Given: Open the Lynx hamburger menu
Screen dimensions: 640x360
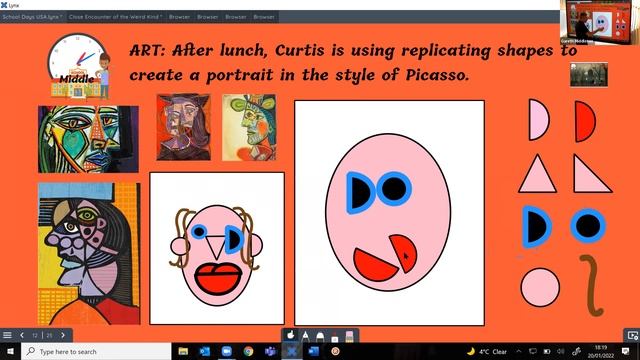Looking at the screenshot, I should (7, 335).
